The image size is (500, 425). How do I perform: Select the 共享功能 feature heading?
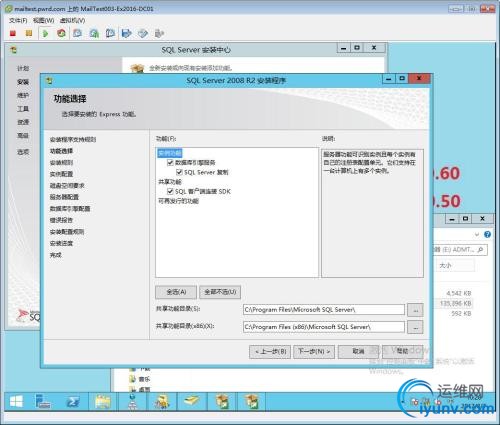tap(170, 182)
